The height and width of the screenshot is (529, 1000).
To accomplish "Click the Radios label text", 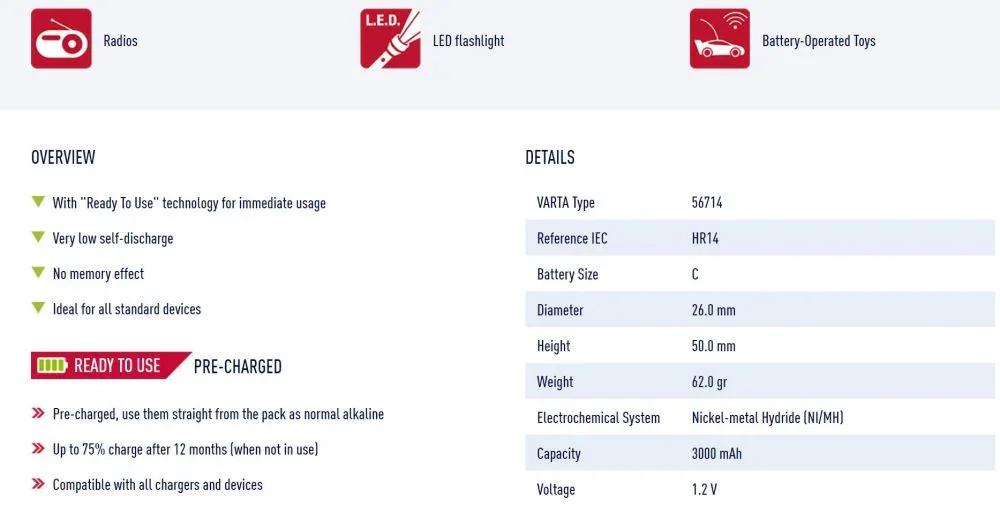I will point(120,41).
